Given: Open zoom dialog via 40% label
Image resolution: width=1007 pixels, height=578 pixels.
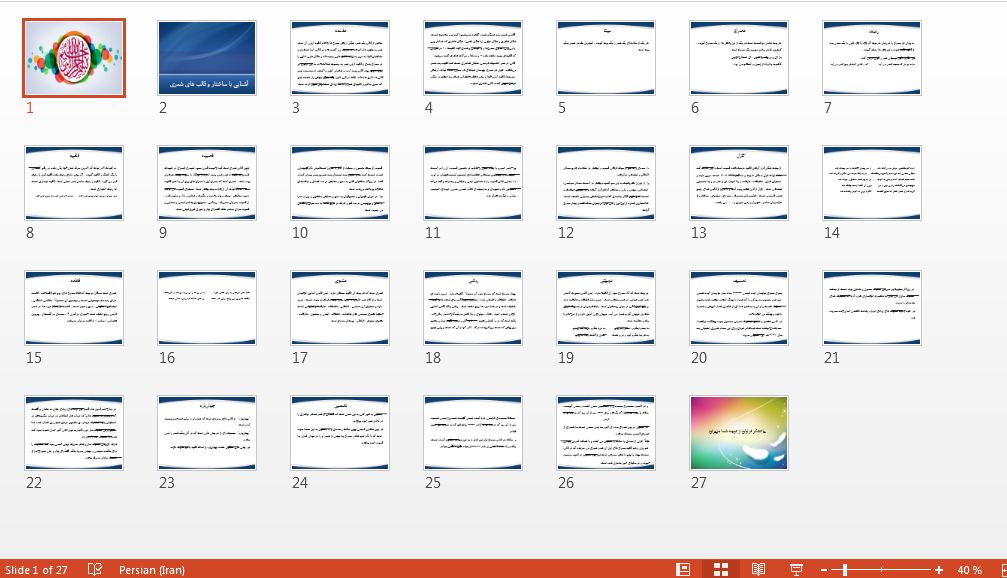Looking at the screenshot, I should click(x=969, y=569).
